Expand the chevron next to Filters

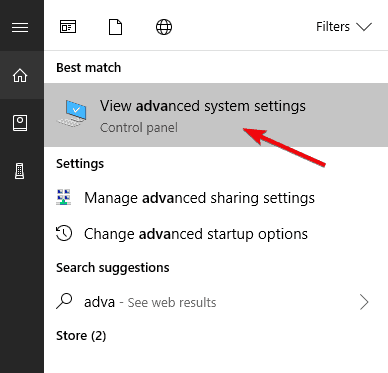364,27
